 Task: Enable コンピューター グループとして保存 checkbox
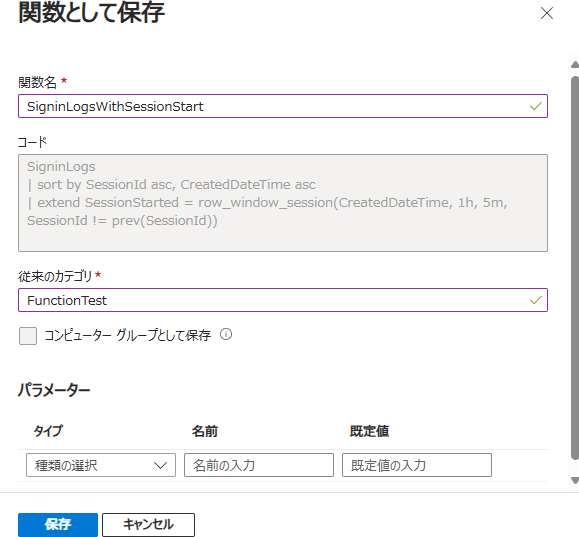click(28, 336)
